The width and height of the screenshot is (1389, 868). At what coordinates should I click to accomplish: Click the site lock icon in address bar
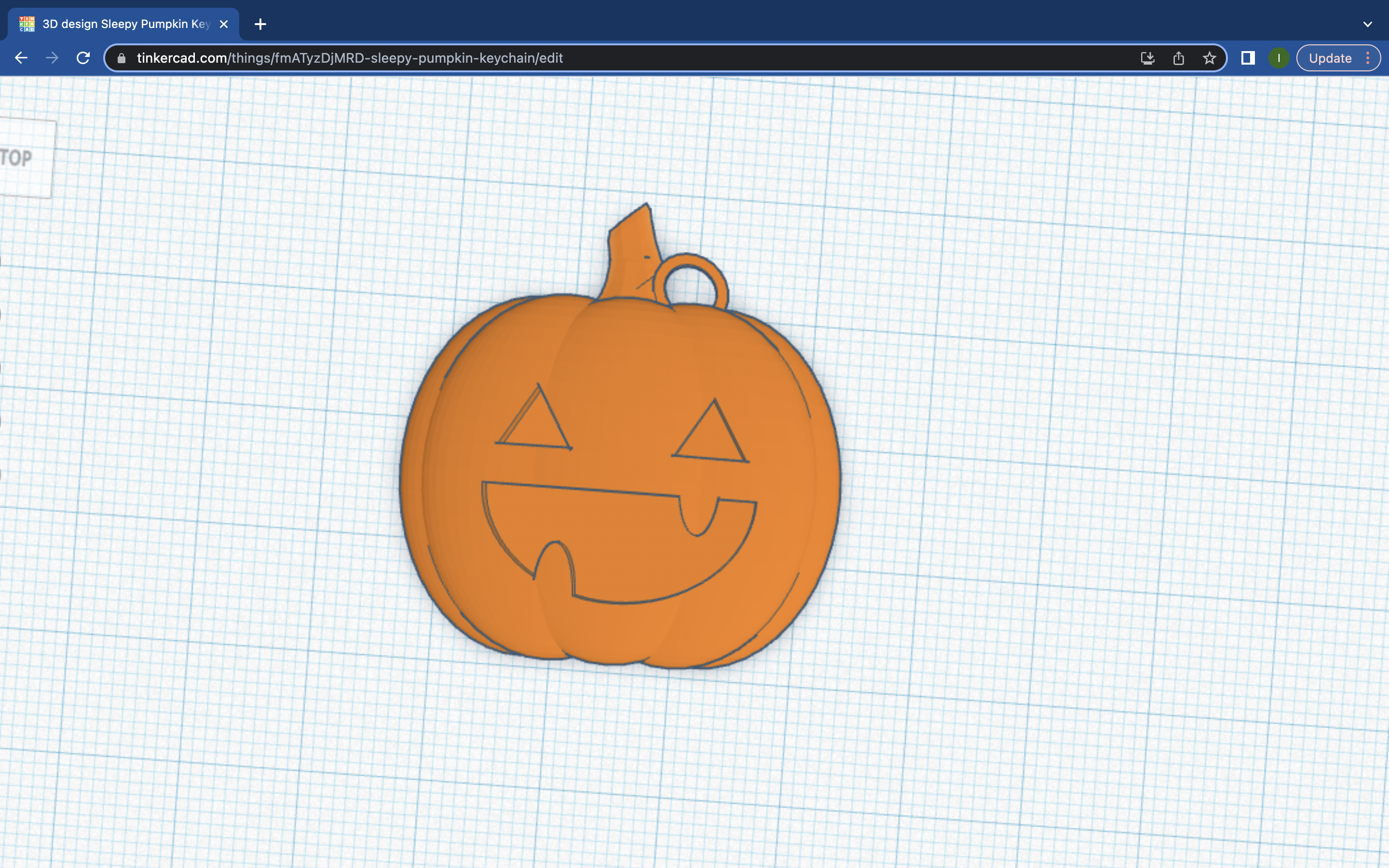(121, 58)
